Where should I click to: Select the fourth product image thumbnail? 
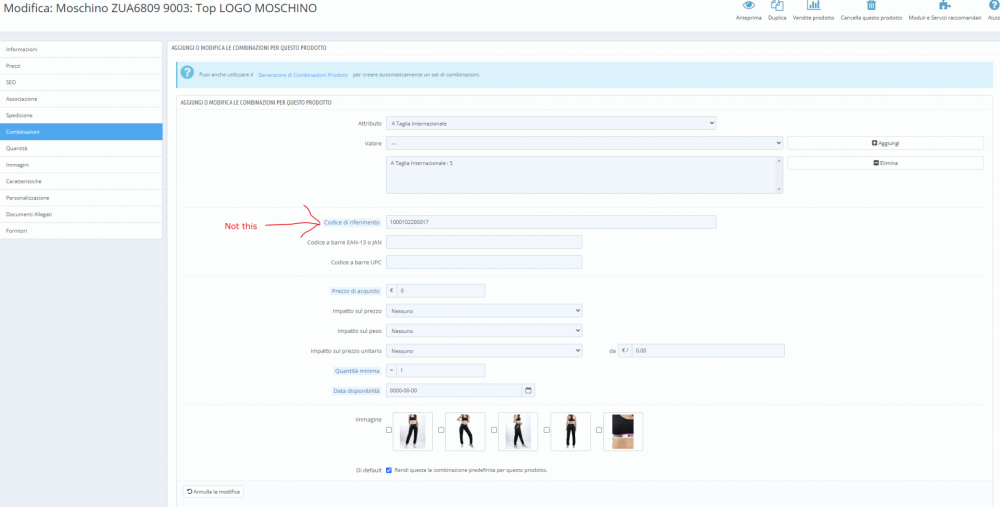(570, 431)
